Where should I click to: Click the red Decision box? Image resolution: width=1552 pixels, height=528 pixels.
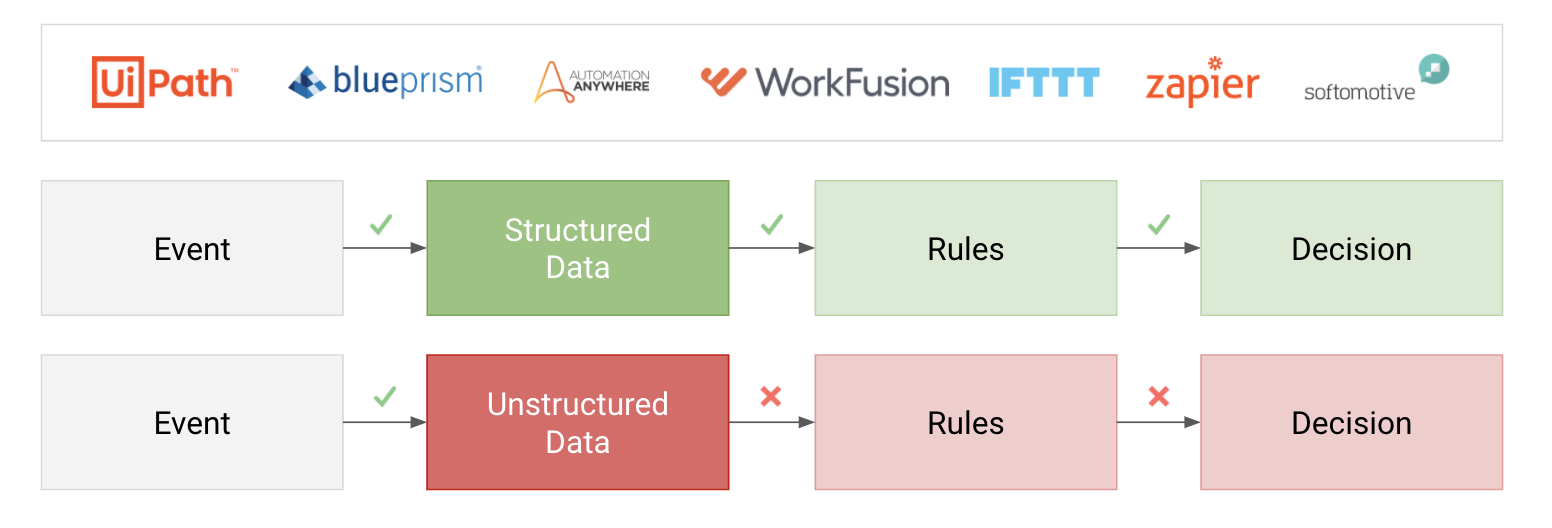coord(1352,422)
